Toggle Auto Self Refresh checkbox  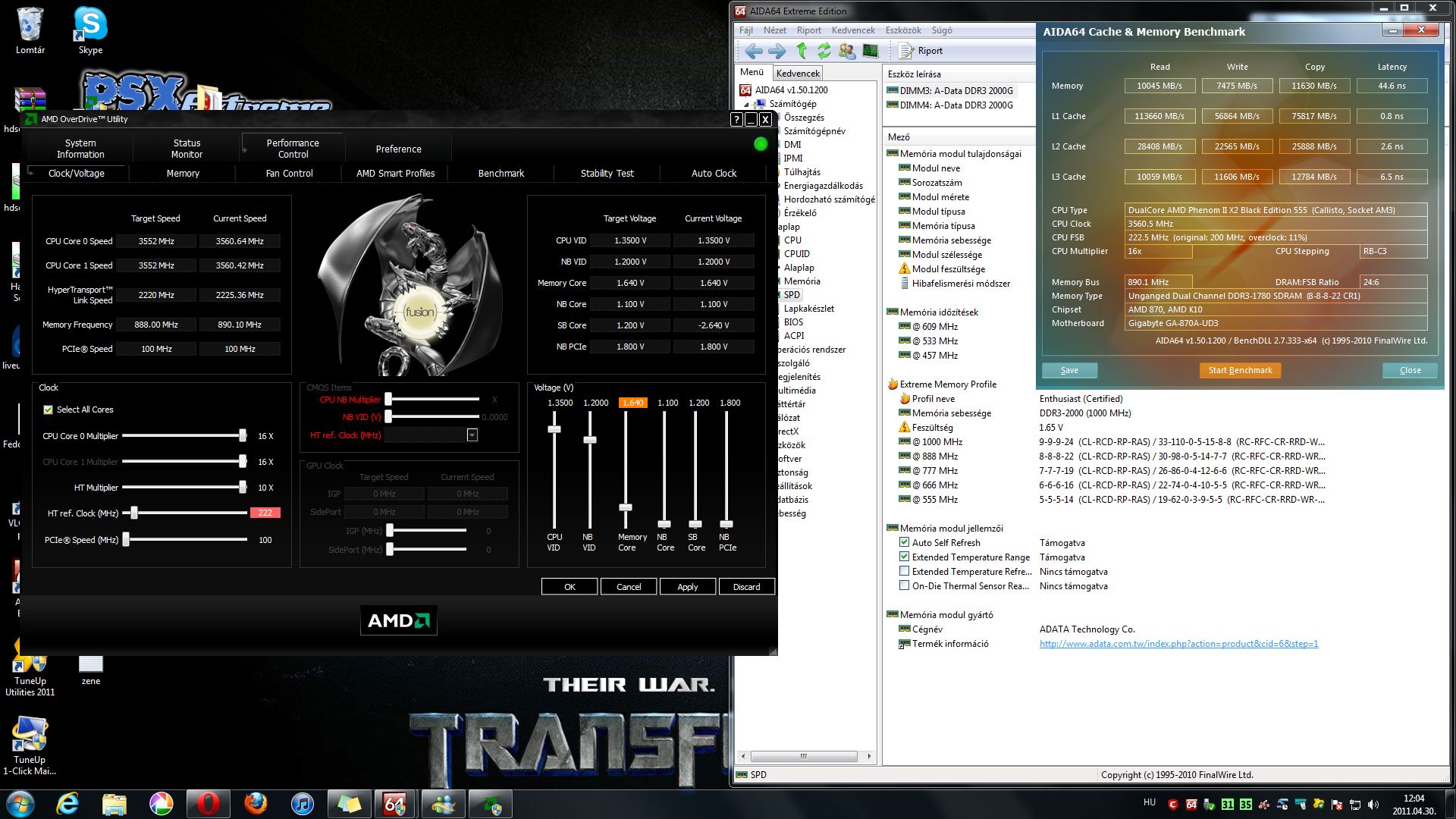[904, 542]
